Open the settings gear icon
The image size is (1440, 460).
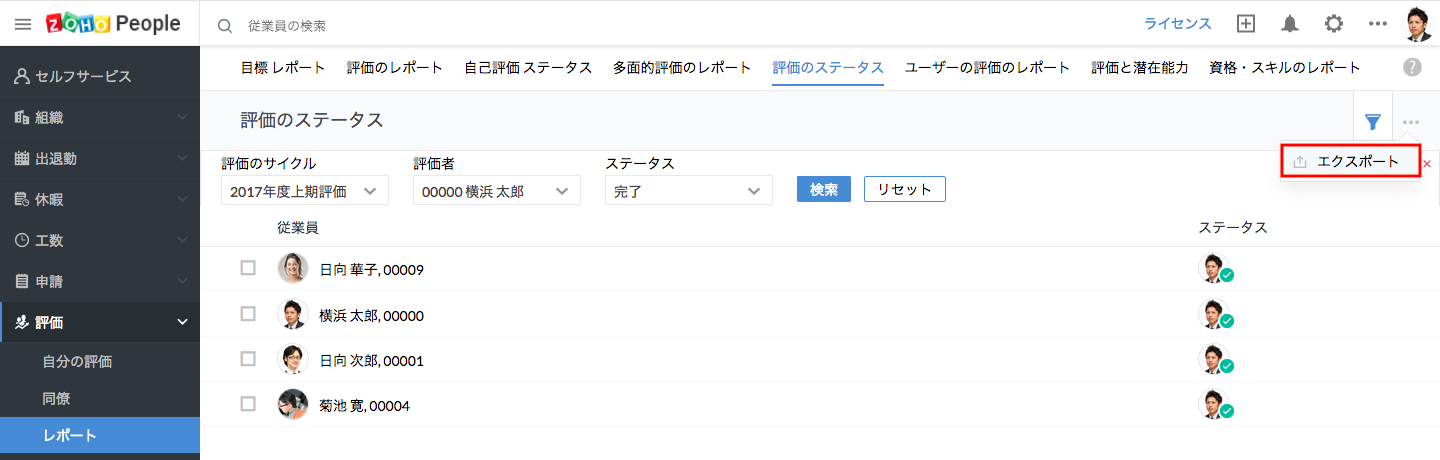pos(1334,25)
